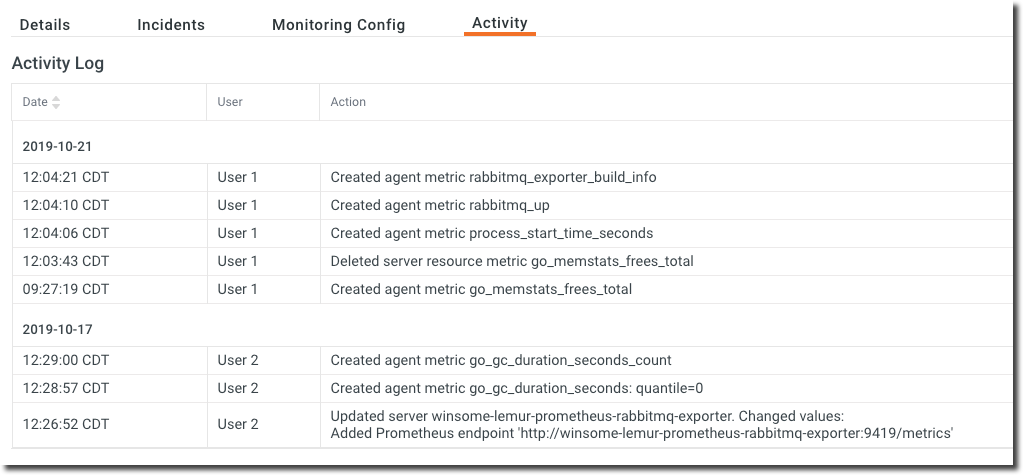Switch to the Incidents tab

pos(171,25)
